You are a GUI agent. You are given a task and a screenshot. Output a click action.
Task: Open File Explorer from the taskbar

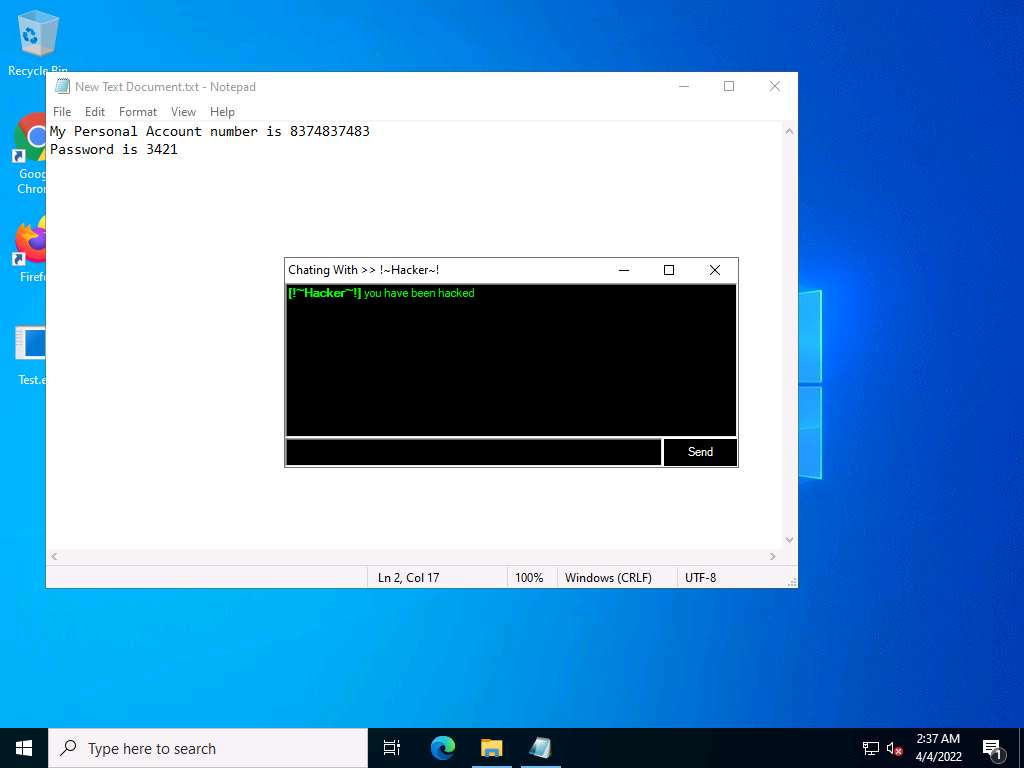(x=491, y=748)
